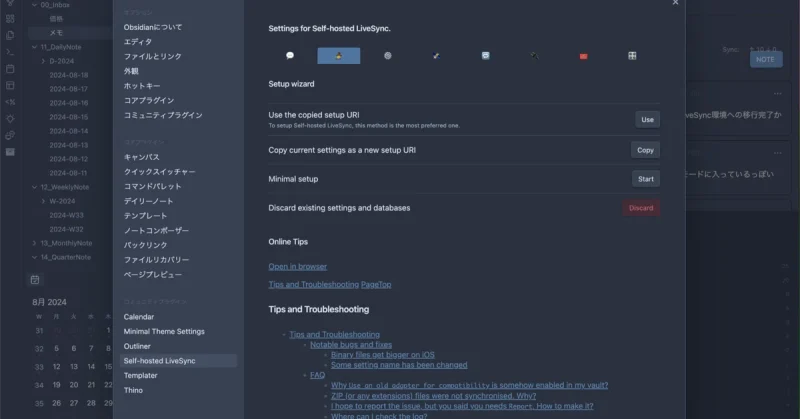Open the grid-shaped last settings tab
The height and width of the screenshot is (419, 800).
[632, 56]
